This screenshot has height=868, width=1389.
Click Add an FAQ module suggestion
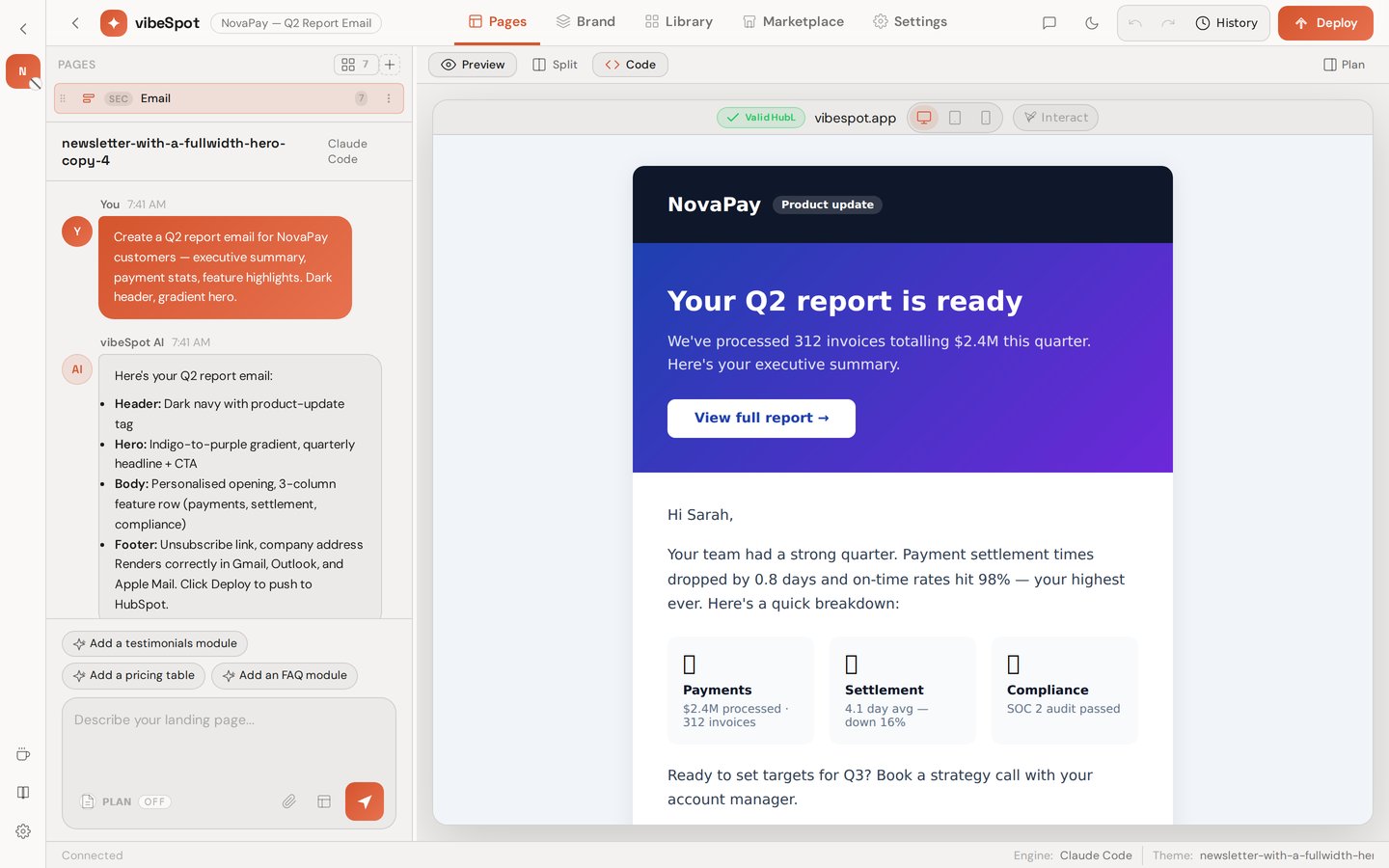(x=285, y=675)
